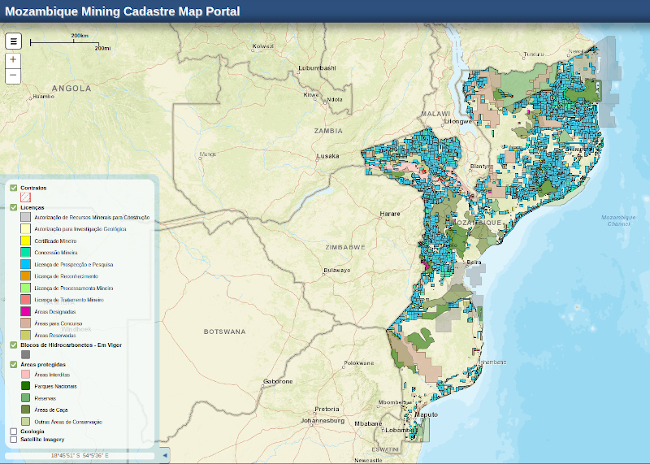This screenshot has width=650, height=464.
Task: Enable the Geologia layer checkbox
Action: coord(13,431)
